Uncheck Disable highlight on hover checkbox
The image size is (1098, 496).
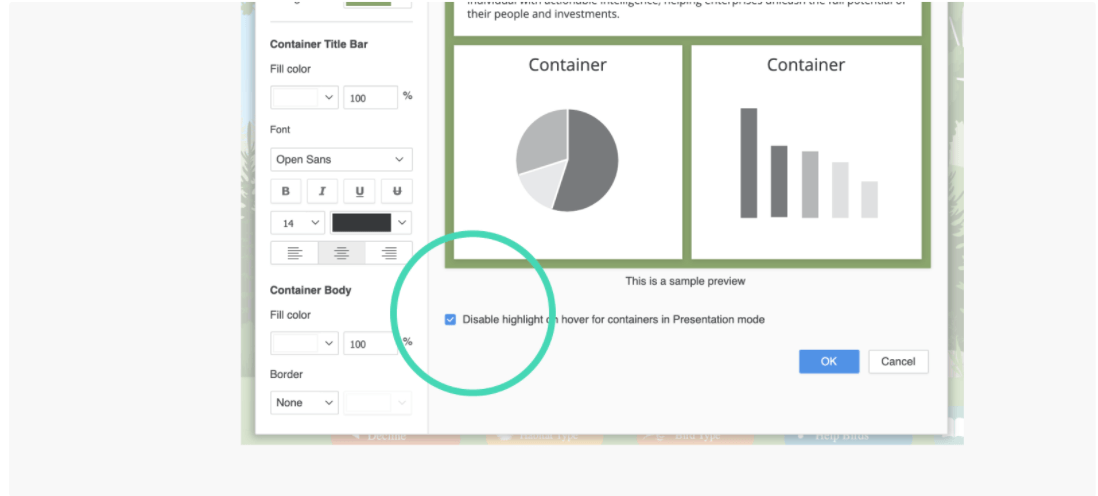[x=450, y=320]
